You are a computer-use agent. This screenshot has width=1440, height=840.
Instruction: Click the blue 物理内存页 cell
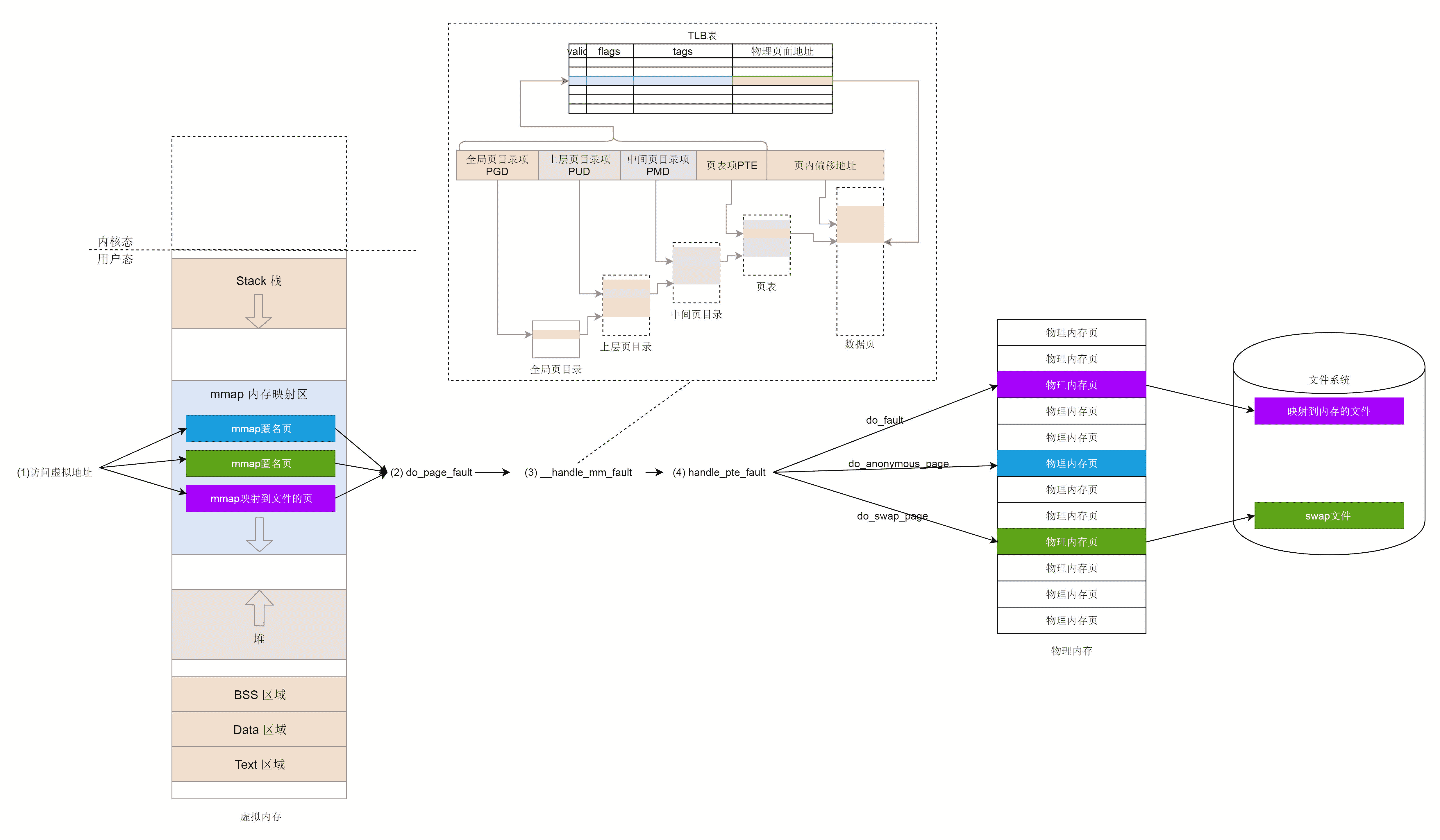1071,463
